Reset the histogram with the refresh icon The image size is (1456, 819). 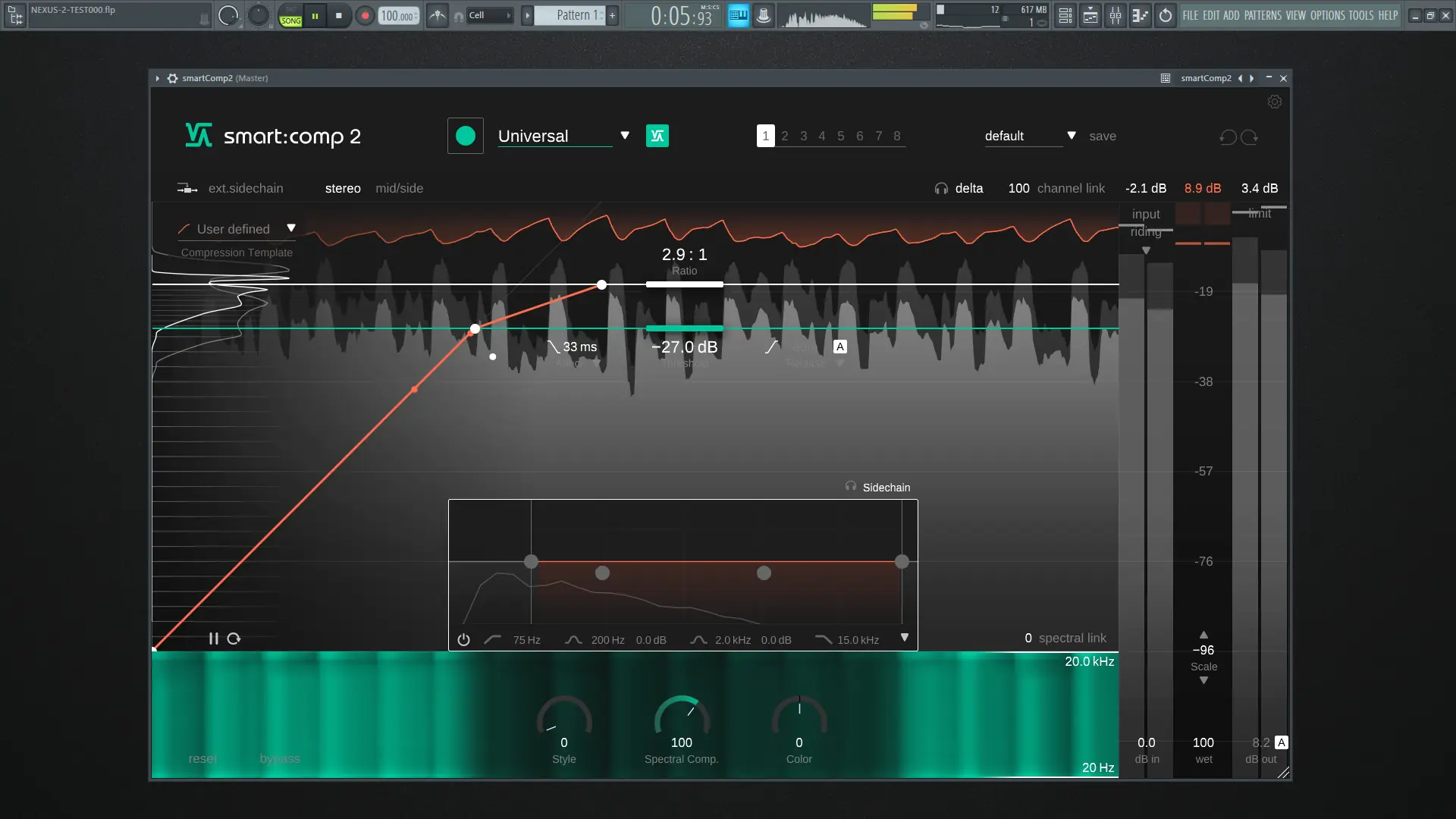pos(234,639)
